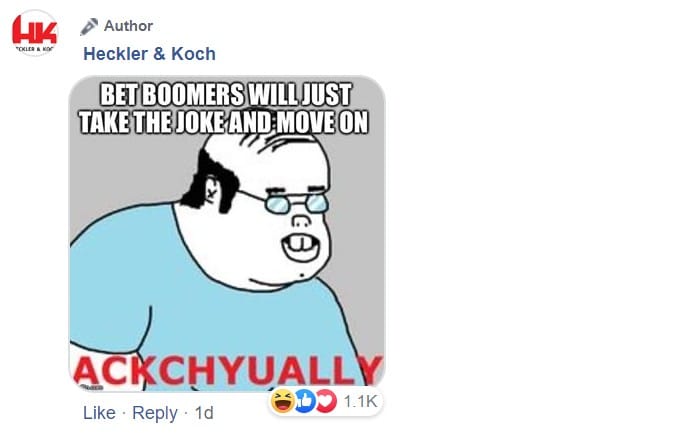Click the red heart Love reaction icon
The width and height of the screenshot is (690, 433).
click(x=326, y=401)
